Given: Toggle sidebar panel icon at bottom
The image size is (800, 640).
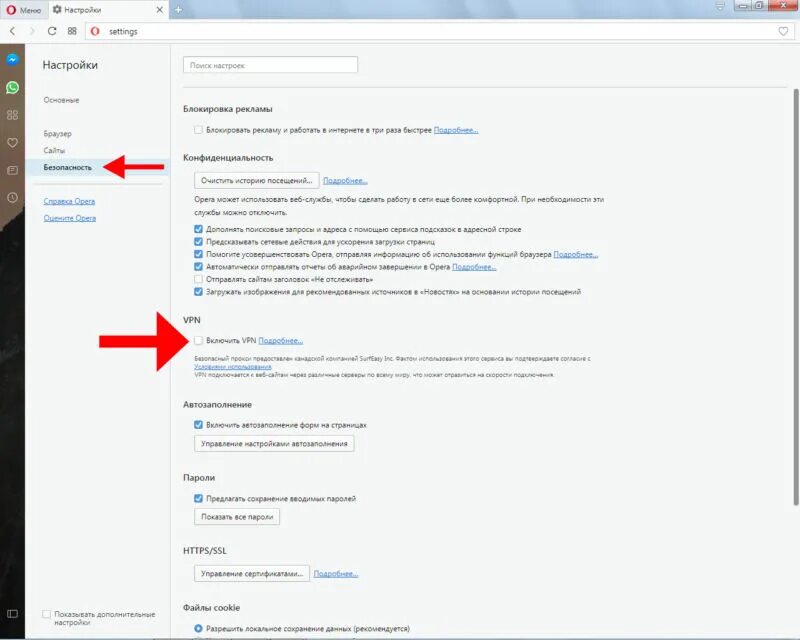Looking at the screenshot, I should coord(12,614).
